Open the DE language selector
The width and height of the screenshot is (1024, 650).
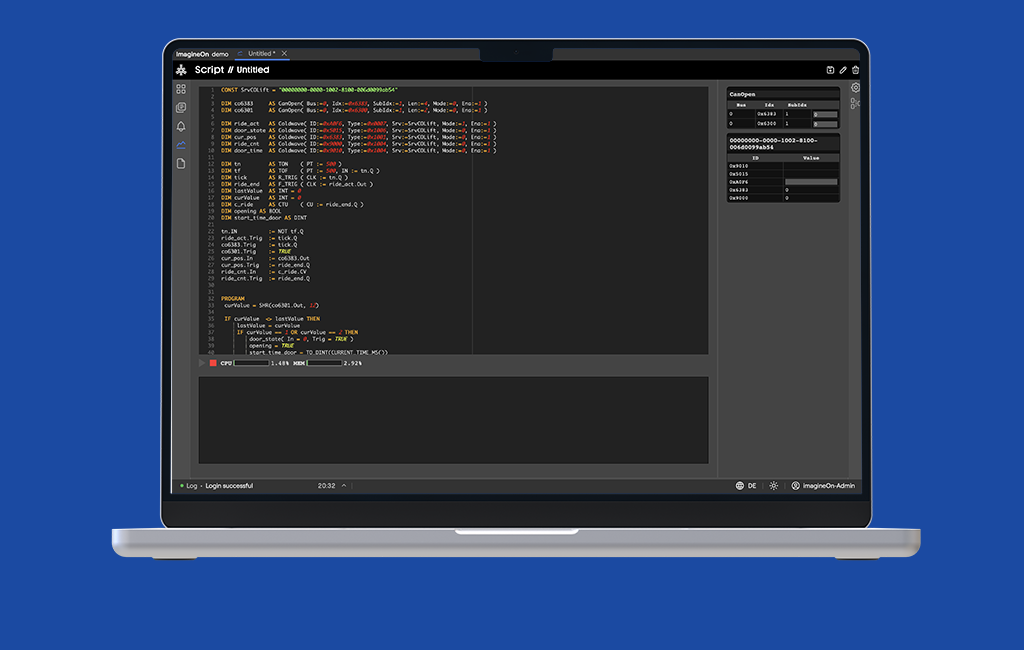coord(746,486)
